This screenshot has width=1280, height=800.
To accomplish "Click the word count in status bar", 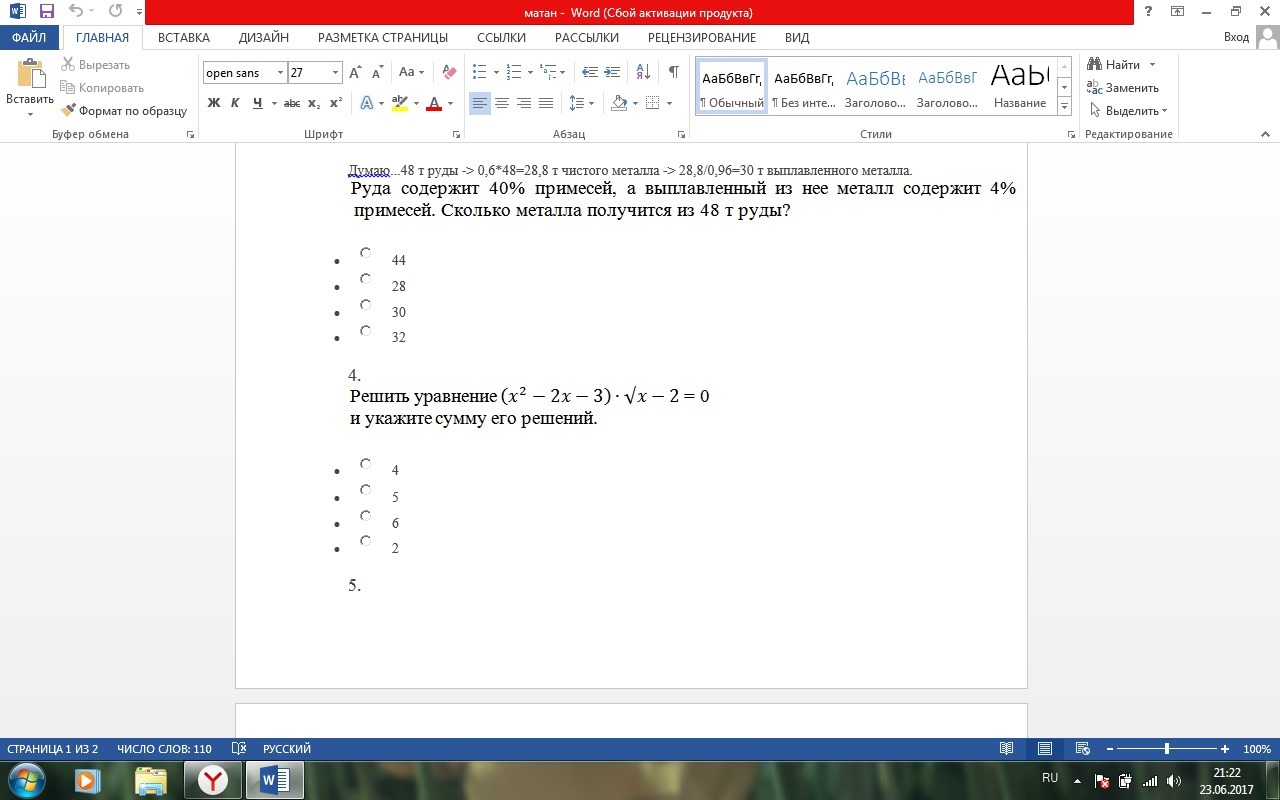I will point(164,749).
